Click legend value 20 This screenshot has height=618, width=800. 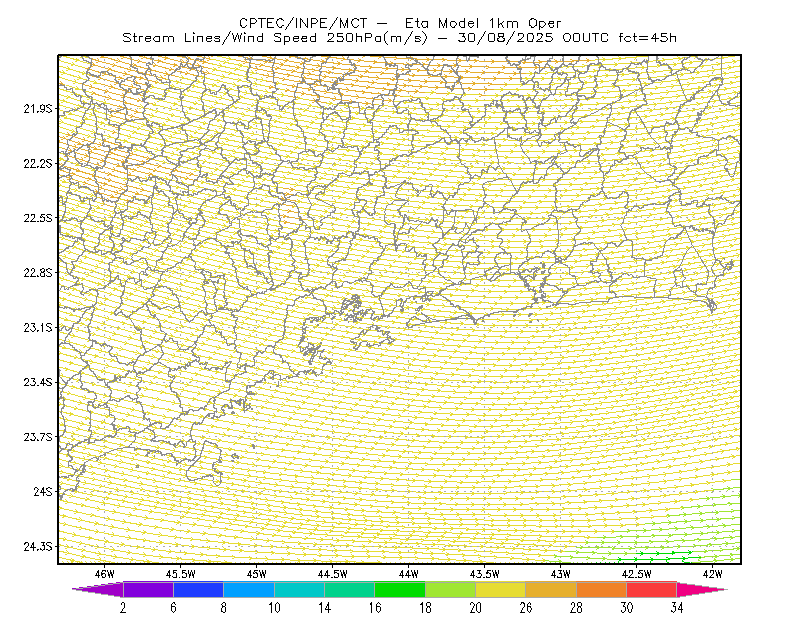[476, 608]
